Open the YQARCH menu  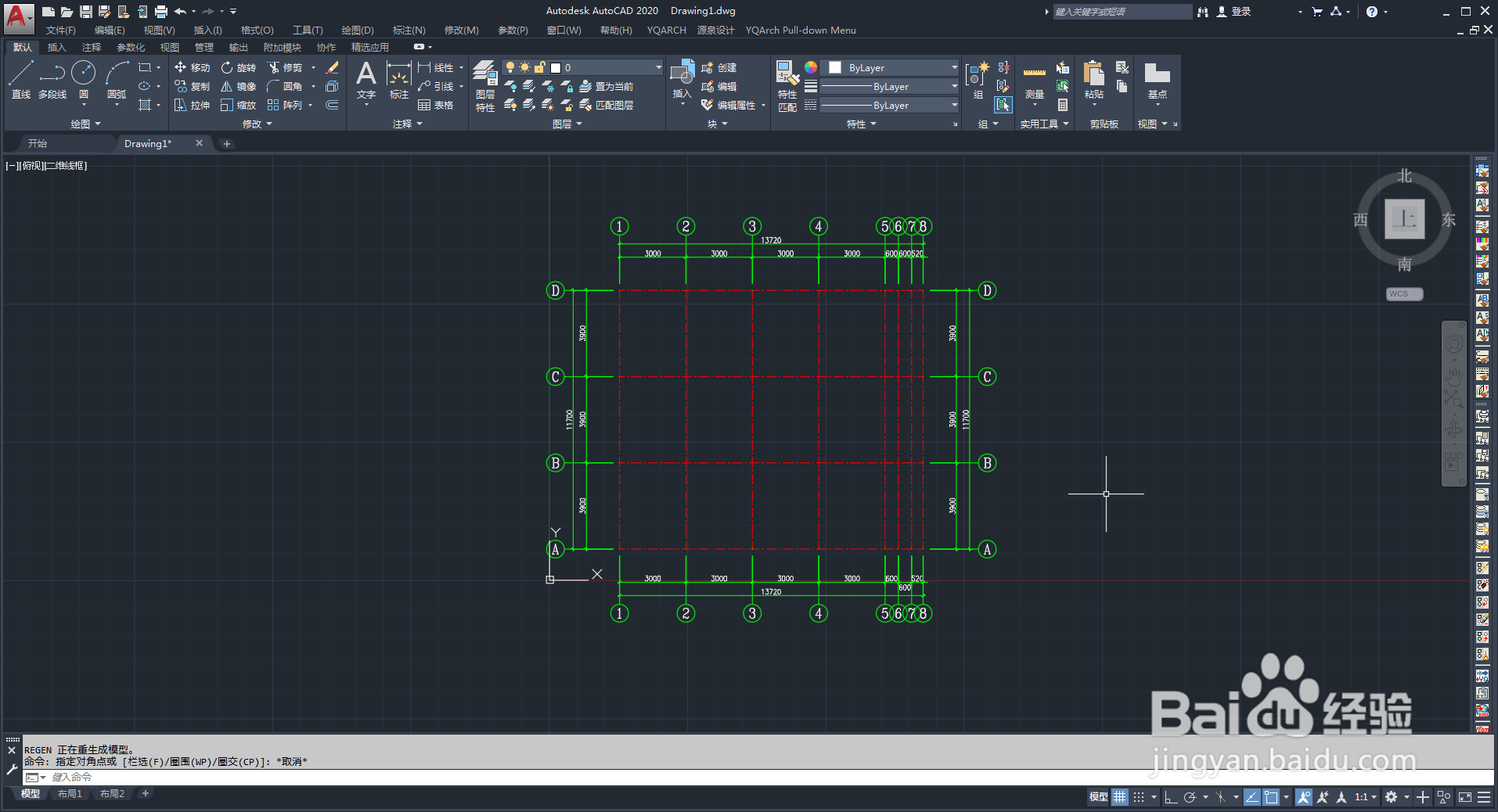tap(666, 31)
